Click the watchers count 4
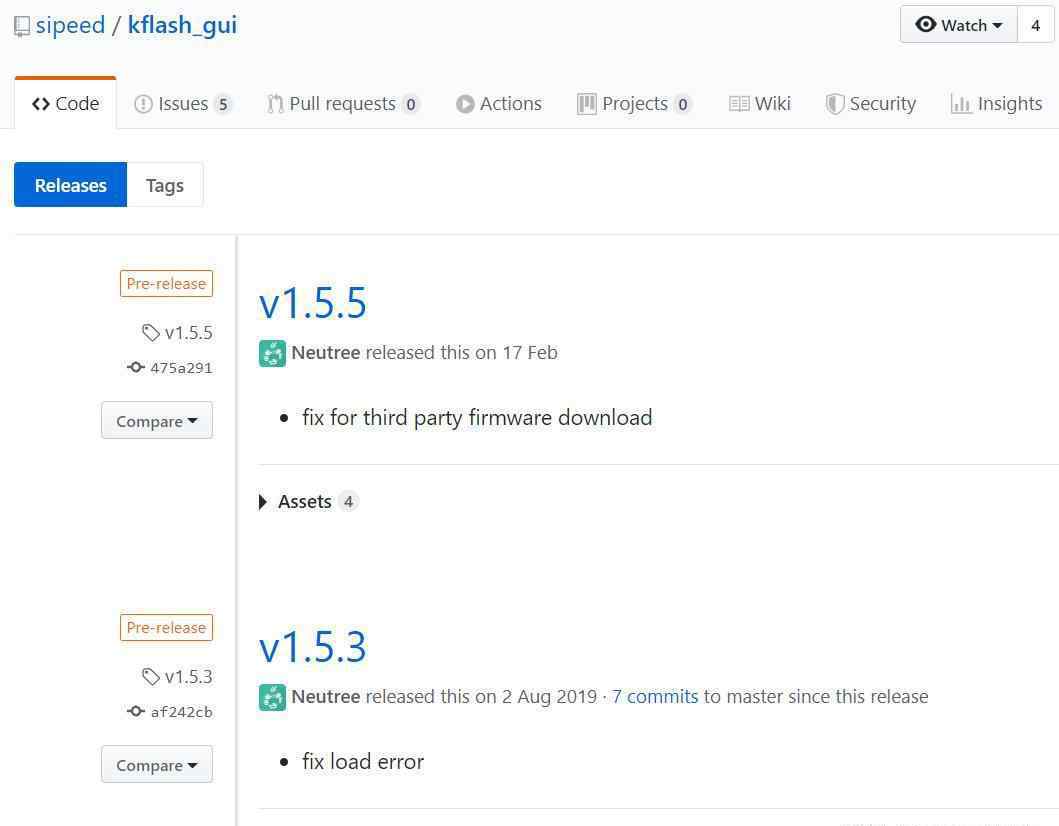Viewport: 1059px width, 826px height. click(1035, 25)
